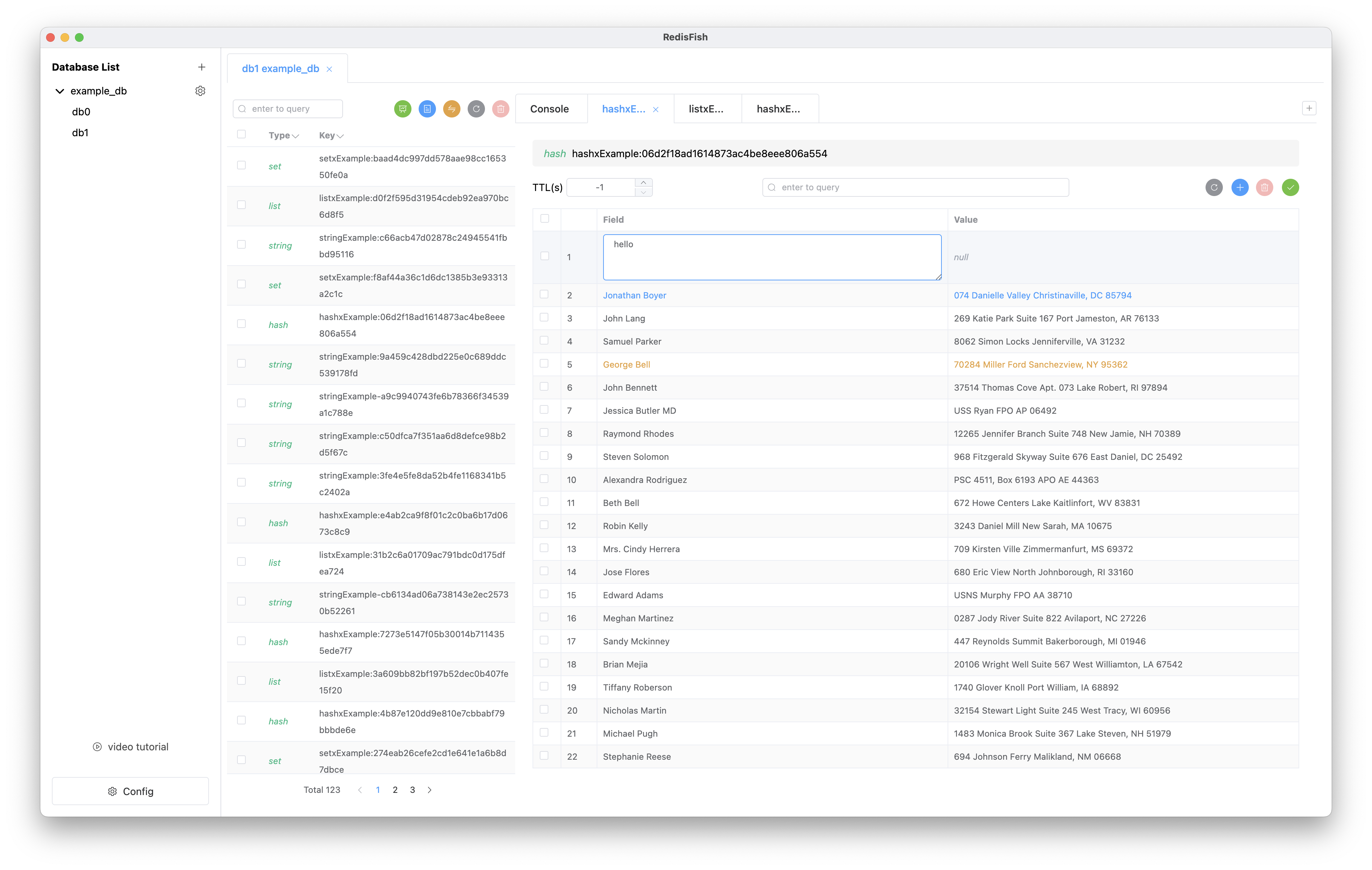This screenshot has height=870, width=1372.
Task: Tick checkbox for listxExample:d0f2f595 key
Action: (x=241, y=205)
